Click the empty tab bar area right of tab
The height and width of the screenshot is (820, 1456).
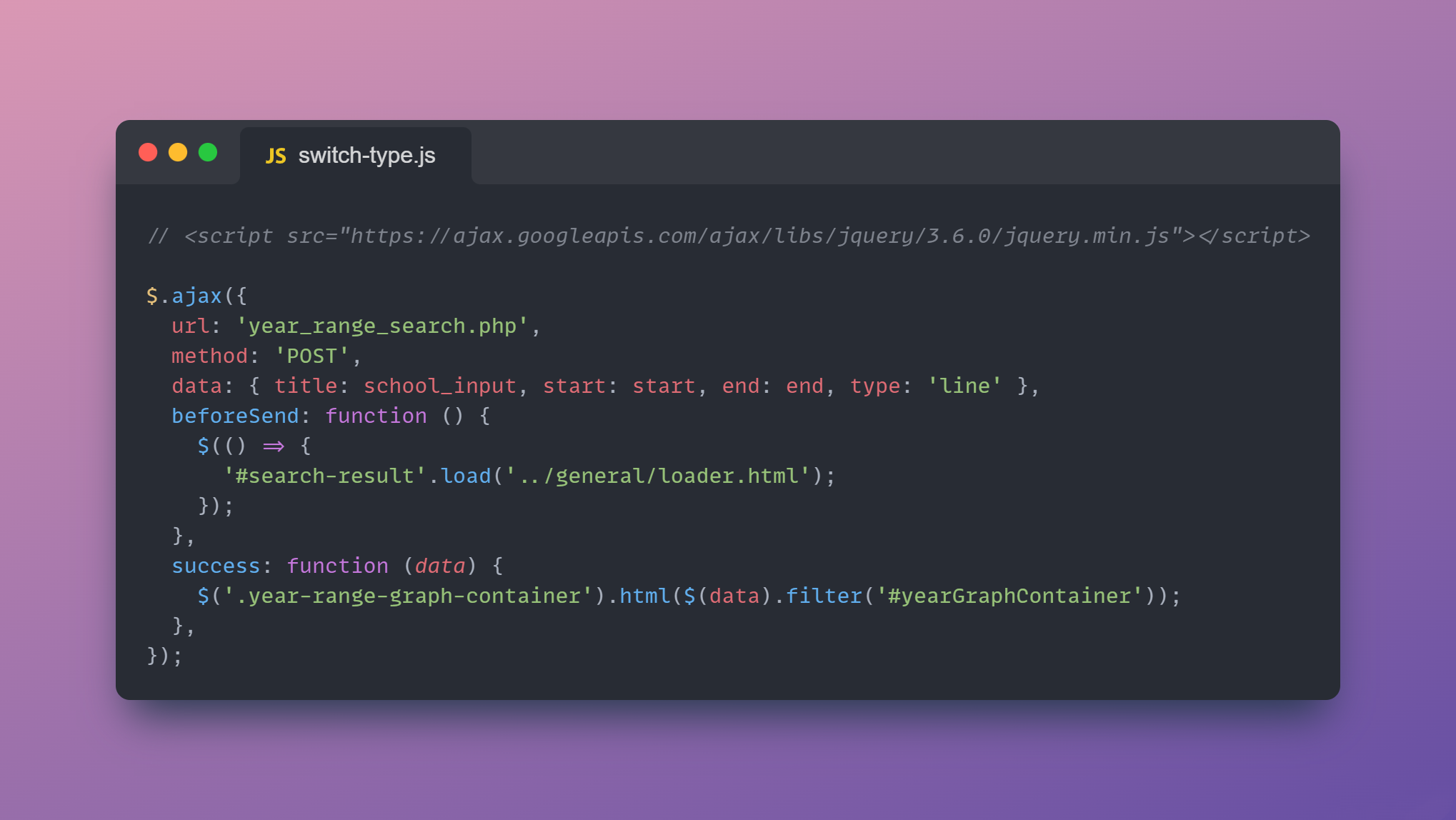(900, 153)
